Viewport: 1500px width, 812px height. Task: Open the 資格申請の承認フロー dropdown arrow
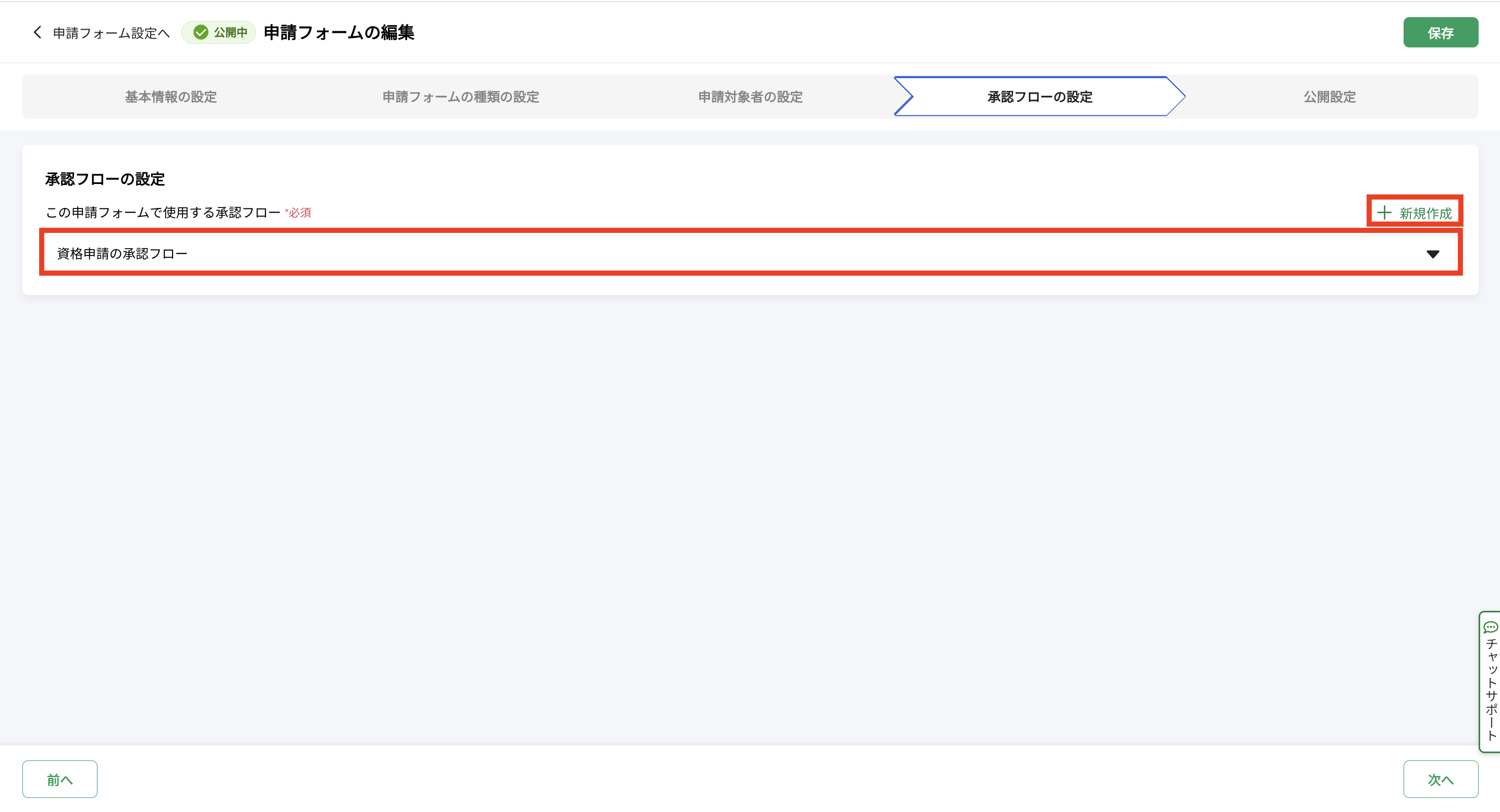1432,254
